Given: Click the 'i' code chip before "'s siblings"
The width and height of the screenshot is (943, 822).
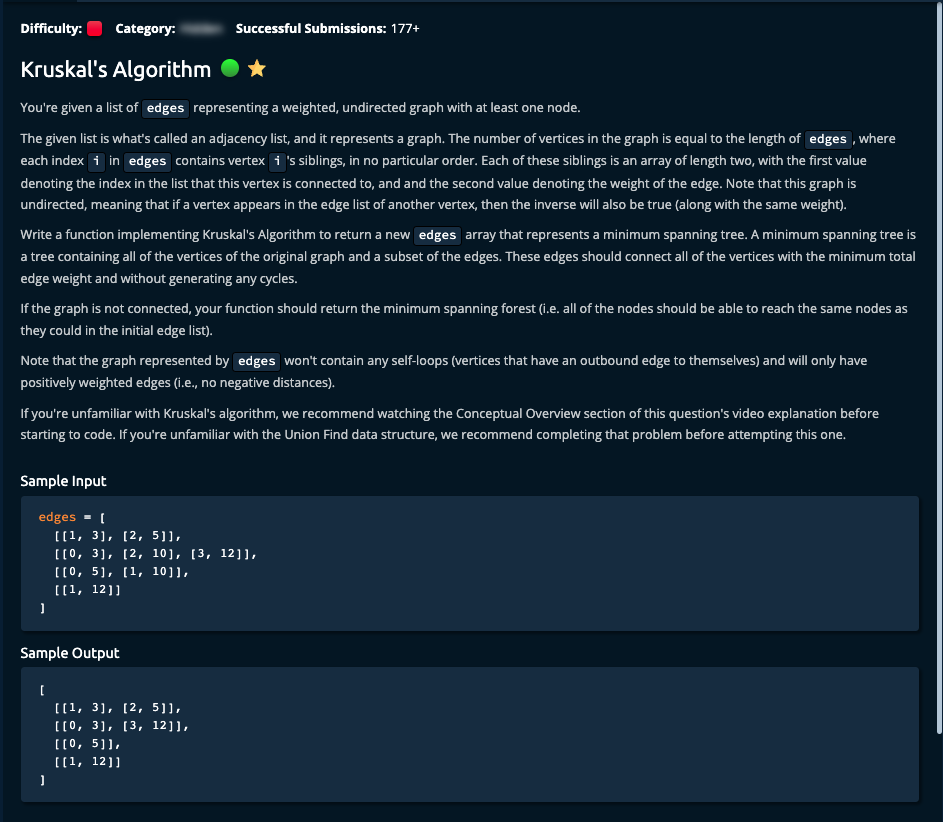Looking at the screenshot, I should 277,161.
